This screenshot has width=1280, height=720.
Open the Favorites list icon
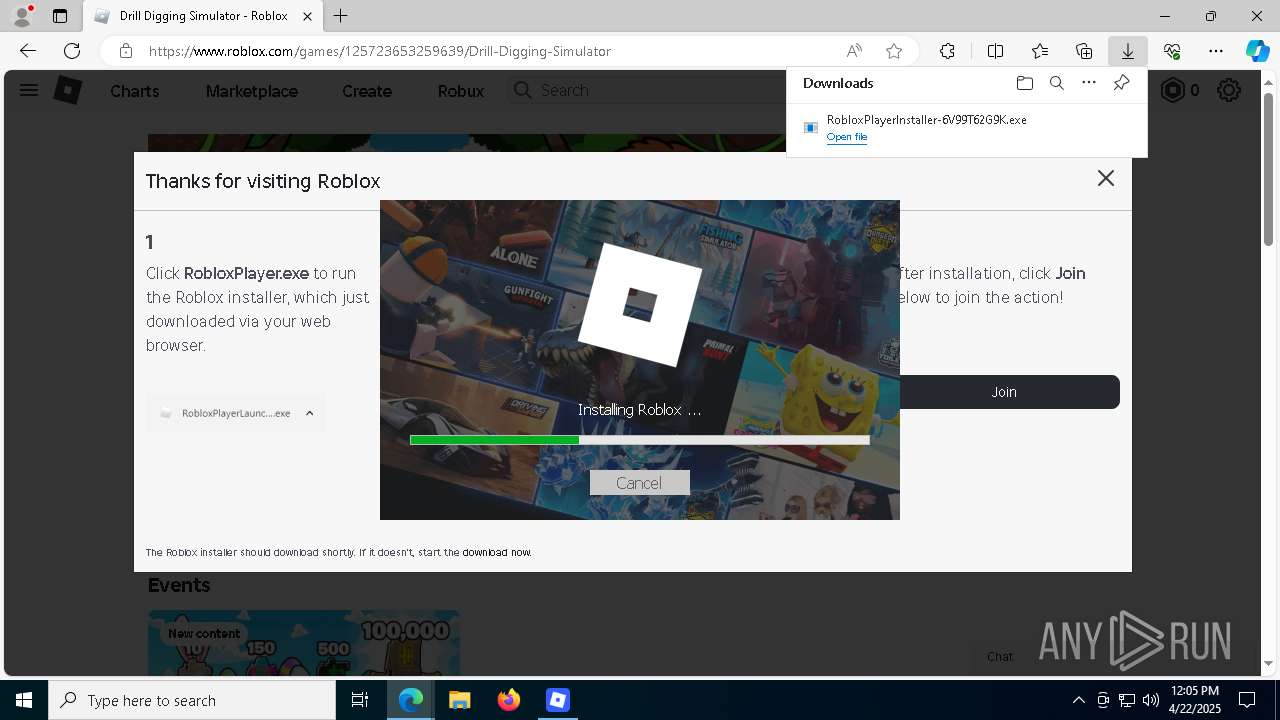[x=1040, y=51]
